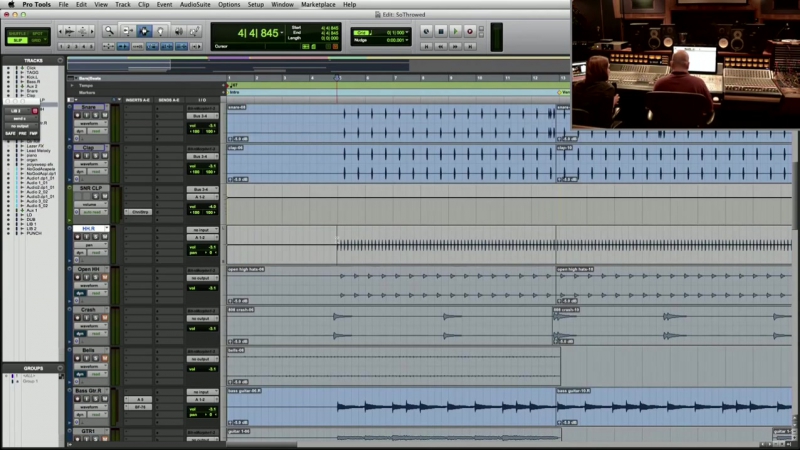
Task: Toggle visibility of PUNCH in track list
Action: [x=8, y=233]
